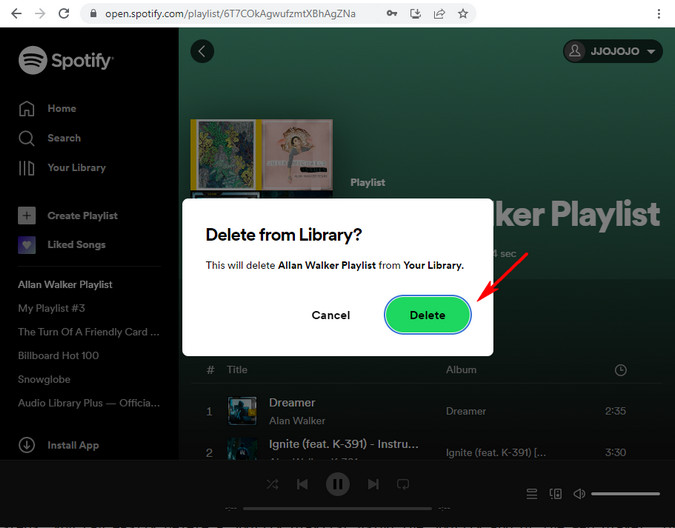Open the JJOJOJO user menu
675x528 pixels.
(613, 51)
